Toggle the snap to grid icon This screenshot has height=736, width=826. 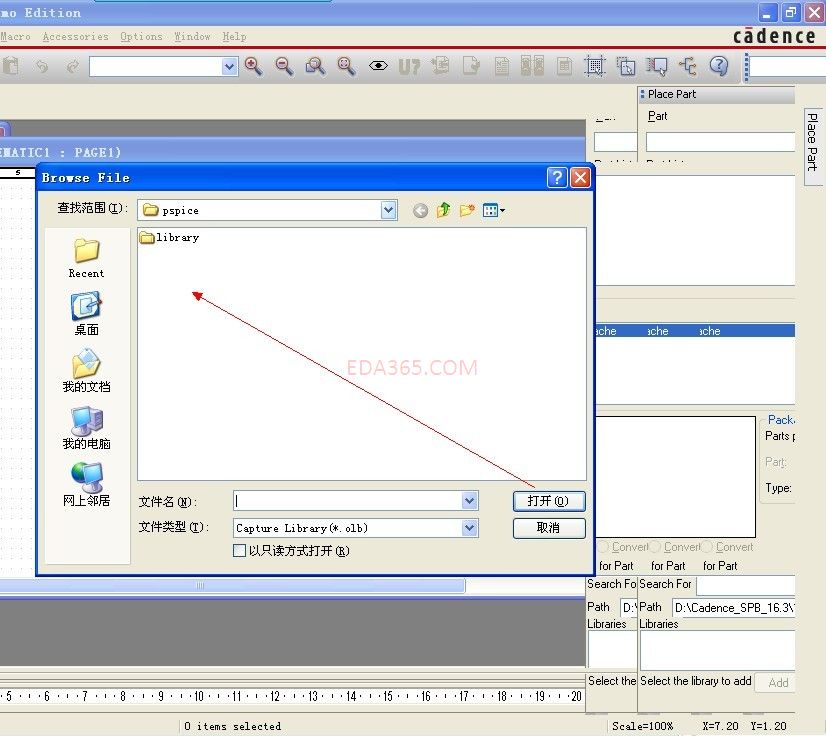595,66
